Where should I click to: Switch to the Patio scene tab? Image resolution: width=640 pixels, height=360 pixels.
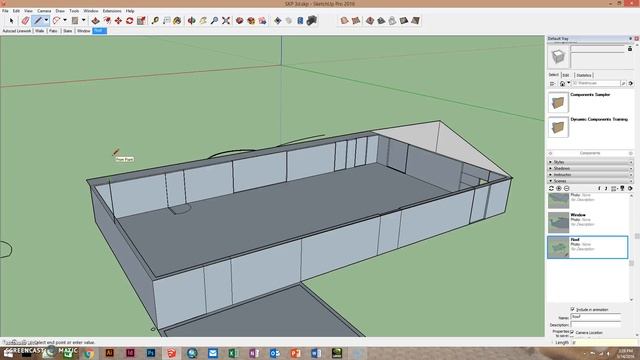[x=53, y=31]
